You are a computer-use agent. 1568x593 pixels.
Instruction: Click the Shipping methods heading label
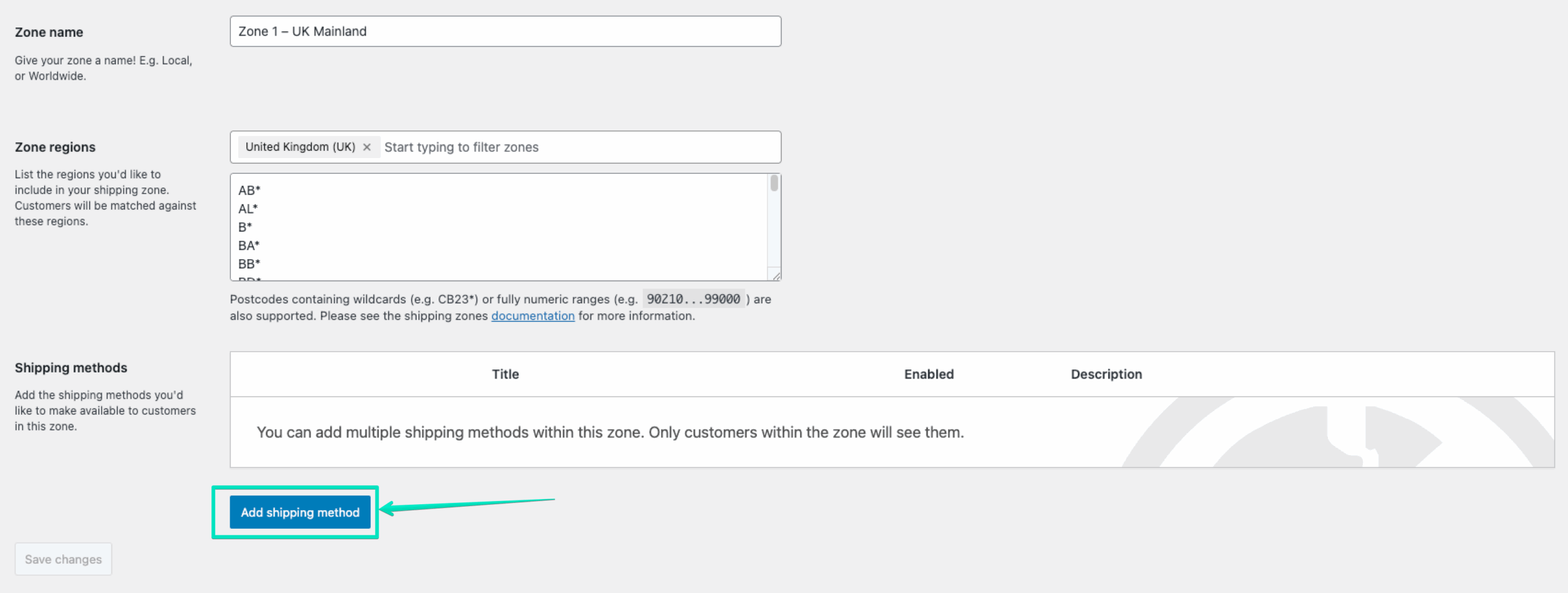71,368
